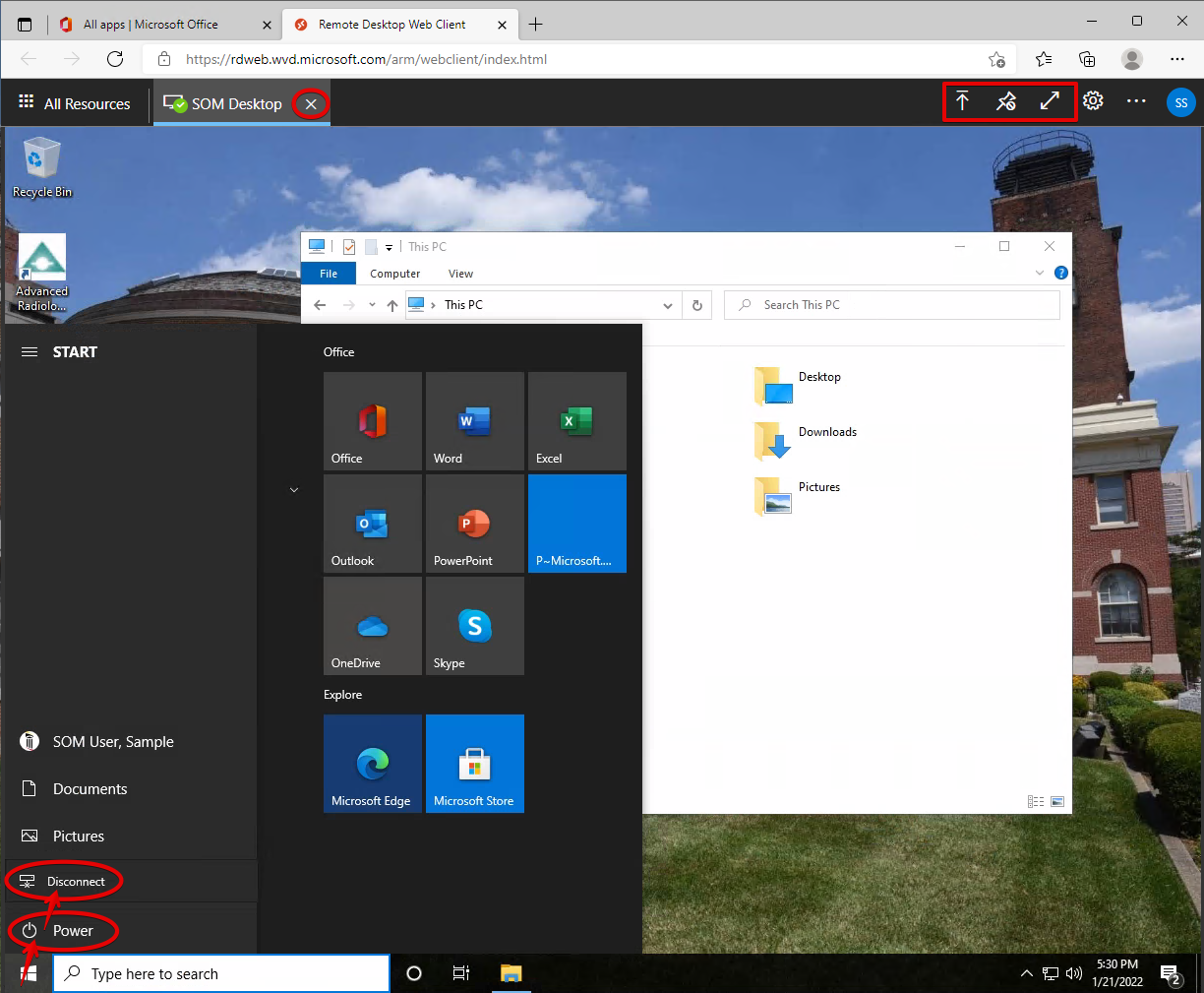Open Customize Quick Access Toolbar dropdown
The image size is (1204, 993).
(x=389, y=247)
